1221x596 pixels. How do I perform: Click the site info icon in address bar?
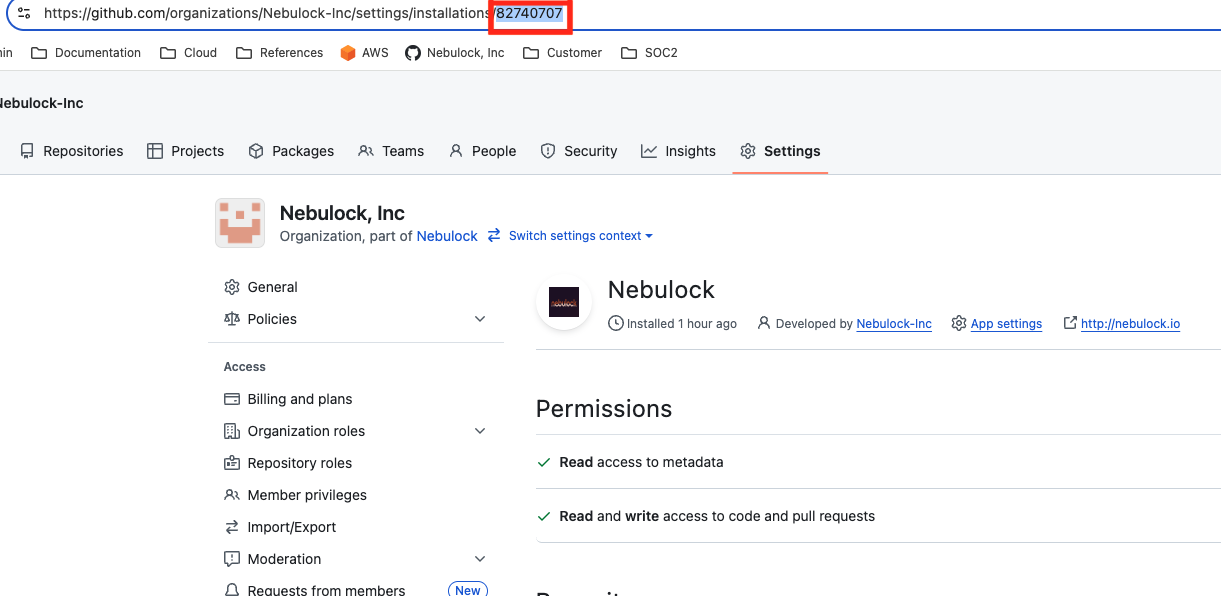point(24,14)
